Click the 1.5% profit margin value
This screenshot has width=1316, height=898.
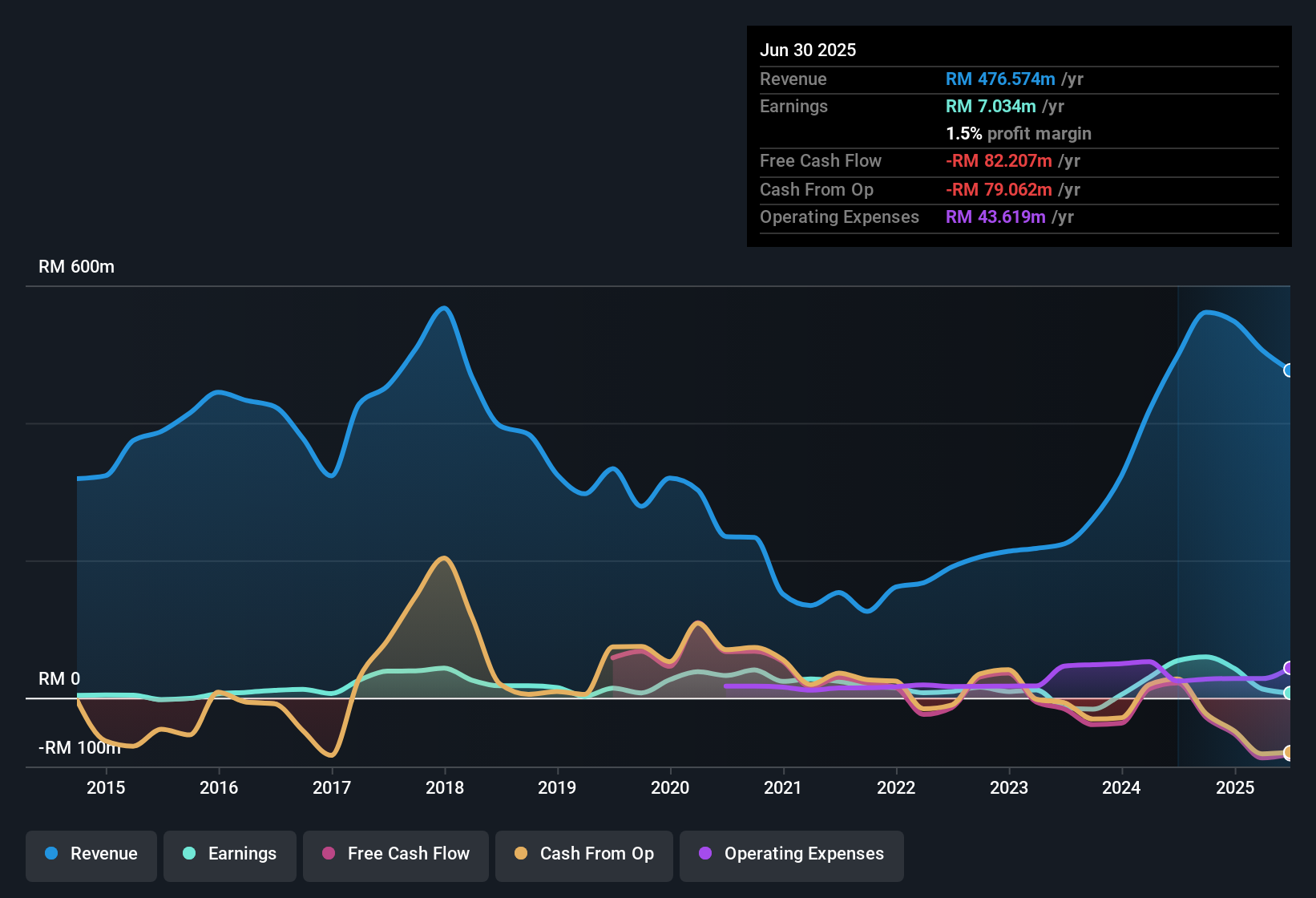1018,134
